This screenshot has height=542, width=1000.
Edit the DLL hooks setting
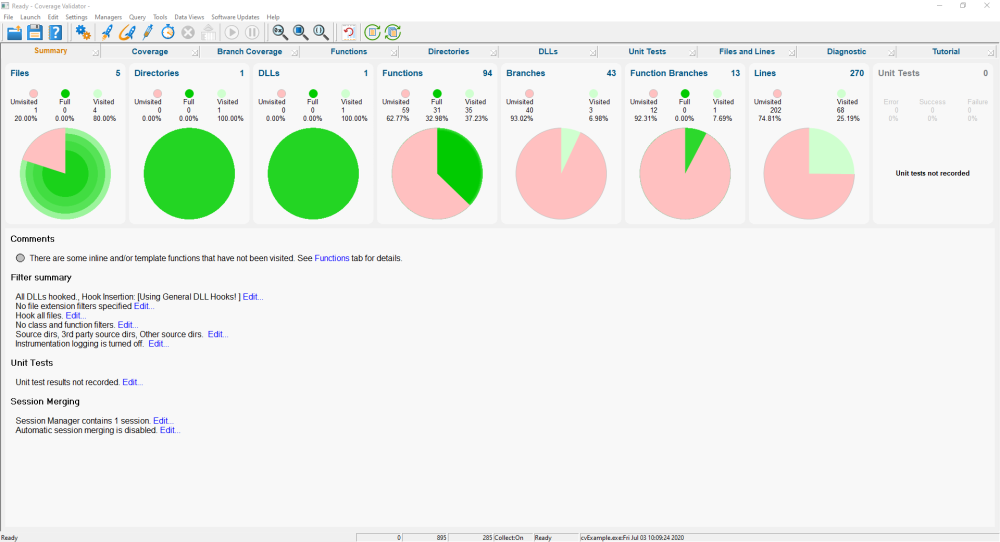click(253, 297)
